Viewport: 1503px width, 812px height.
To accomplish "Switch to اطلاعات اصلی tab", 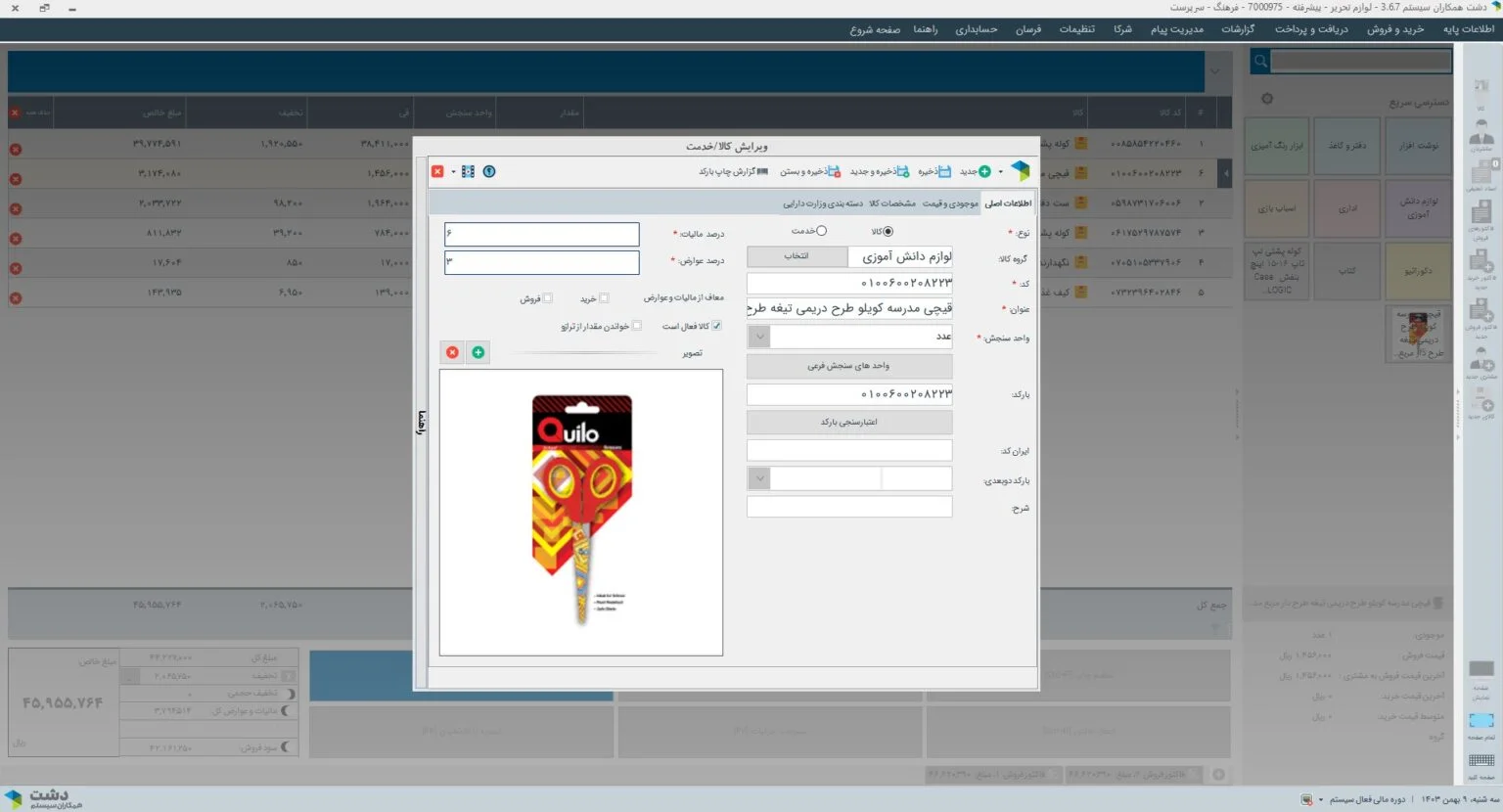I will (1008, 203).
